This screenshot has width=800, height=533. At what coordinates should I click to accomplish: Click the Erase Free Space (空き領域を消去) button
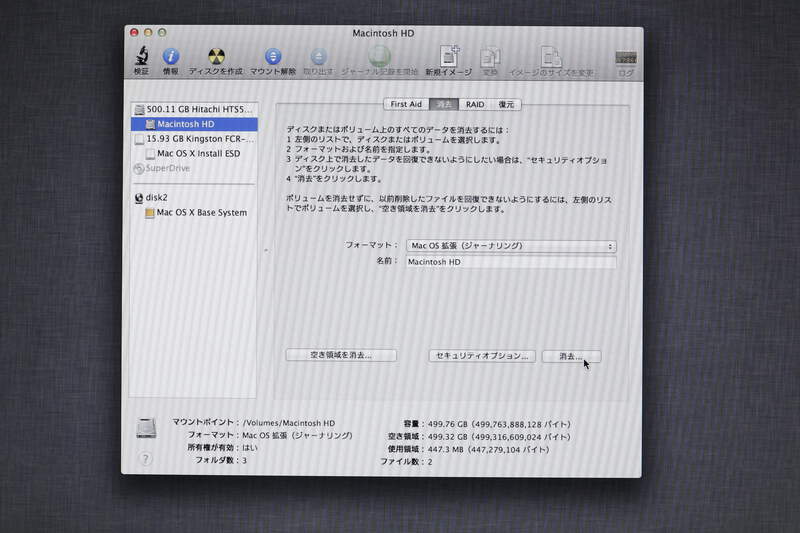pyautogui.click(x=341, y=356)
